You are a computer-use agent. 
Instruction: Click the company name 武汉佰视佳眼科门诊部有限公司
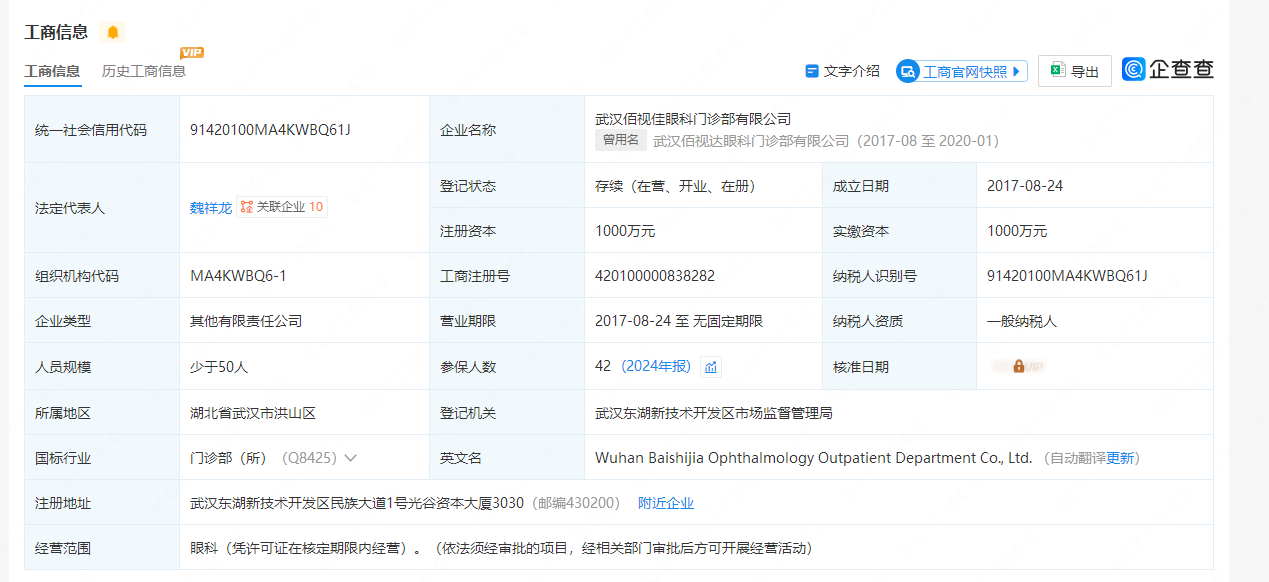coord(693,119)
